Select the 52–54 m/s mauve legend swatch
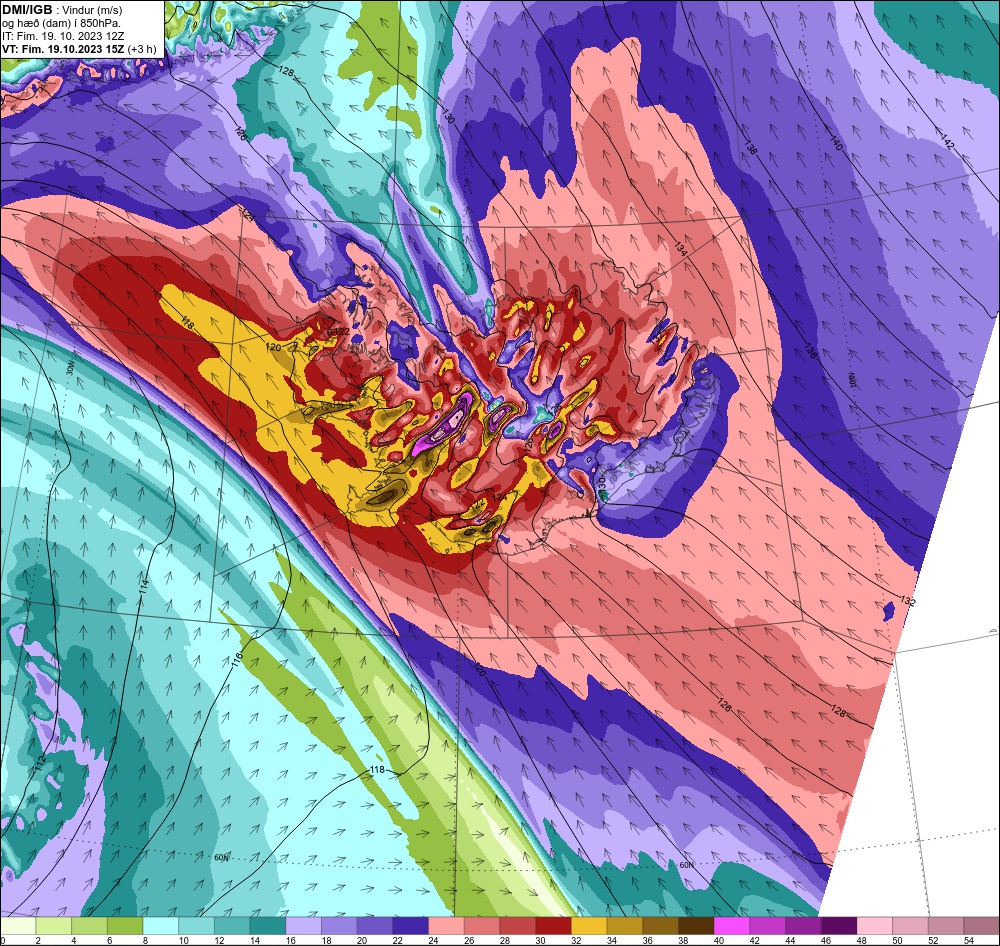This screenshot has width=1000, height=946. (x=946, y=926)
